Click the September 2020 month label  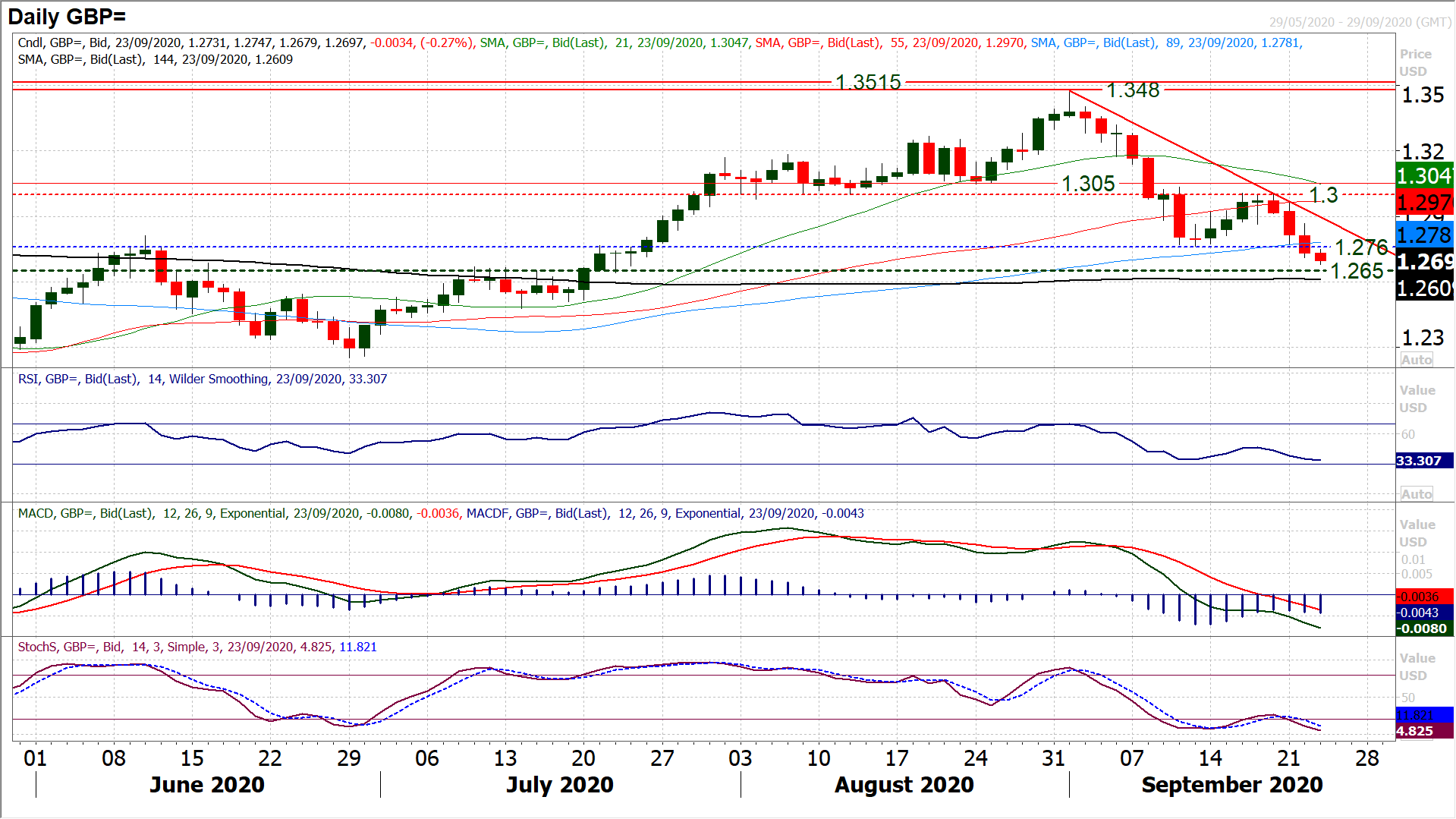[x=1231, y=784]
